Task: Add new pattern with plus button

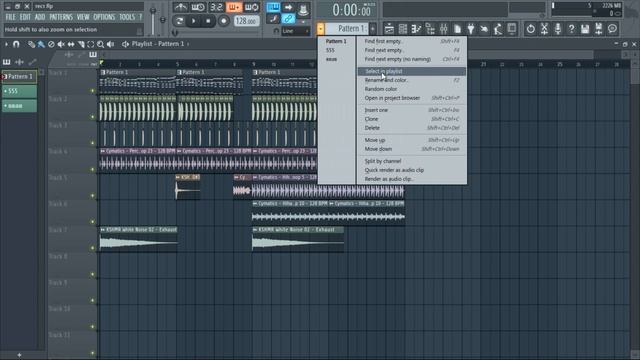Action: coord(373,29)
